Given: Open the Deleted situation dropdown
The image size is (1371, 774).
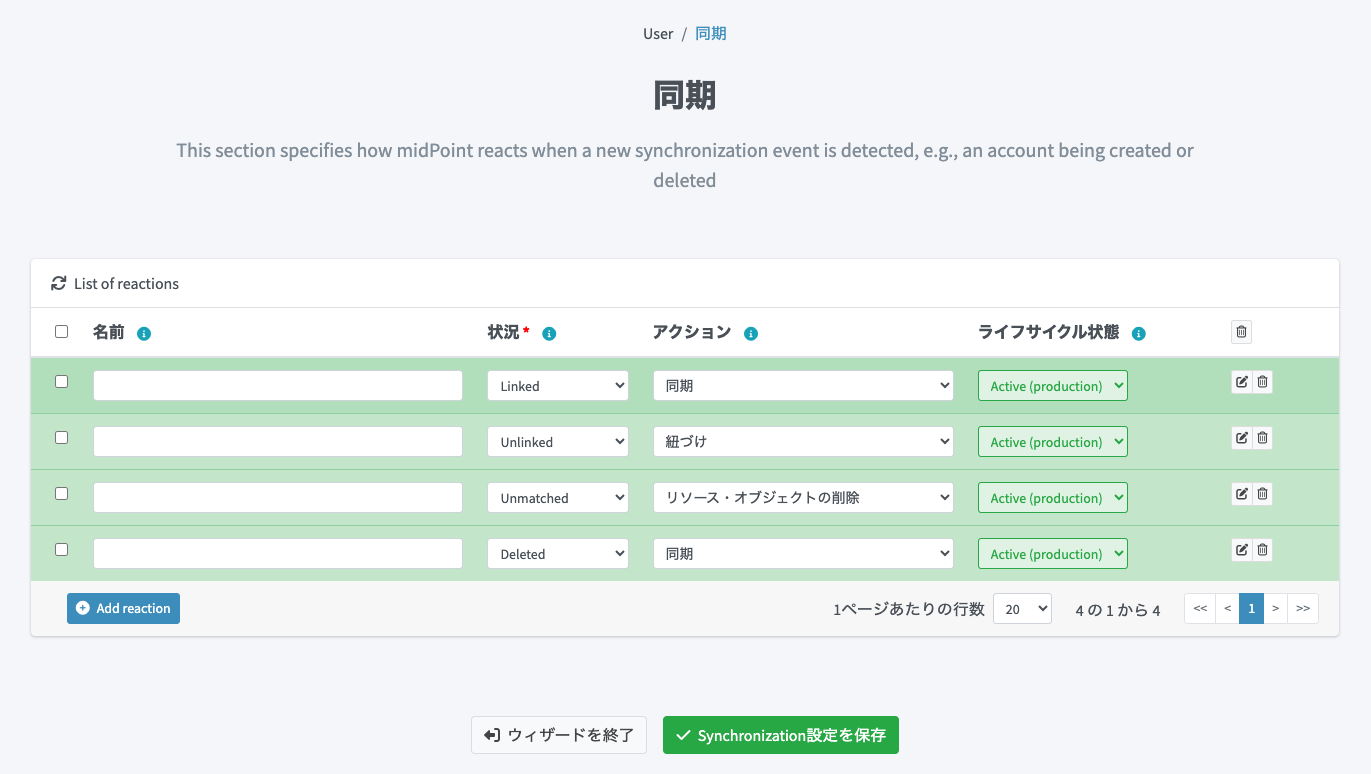Looking at the screenshot, I should pos(558,554).
